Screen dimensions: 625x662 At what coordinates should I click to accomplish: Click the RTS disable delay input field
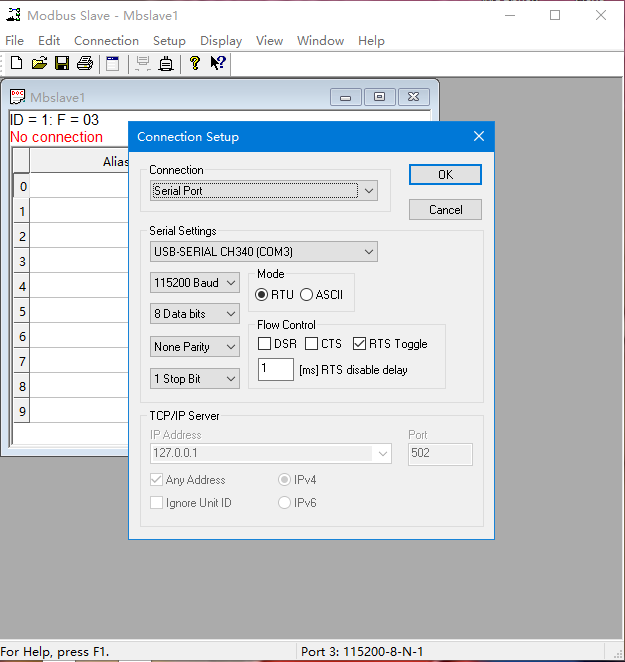coord(275,370)
